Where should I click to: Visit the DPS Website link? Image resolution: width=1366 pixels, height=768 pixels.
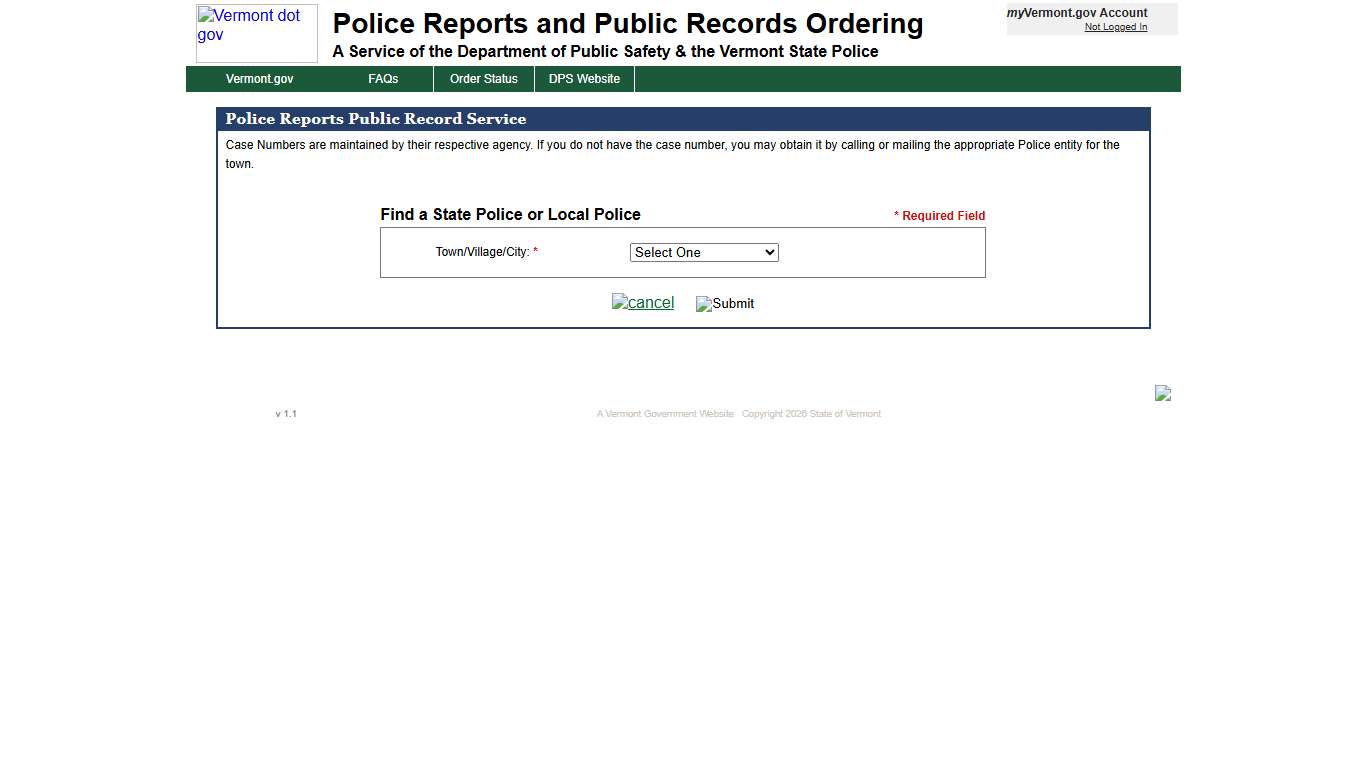click(x=584, y=78)
